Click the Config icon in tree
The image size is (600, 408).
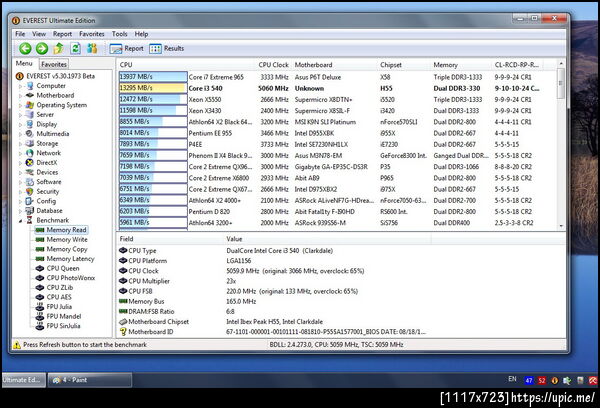(x=29, y=201)
